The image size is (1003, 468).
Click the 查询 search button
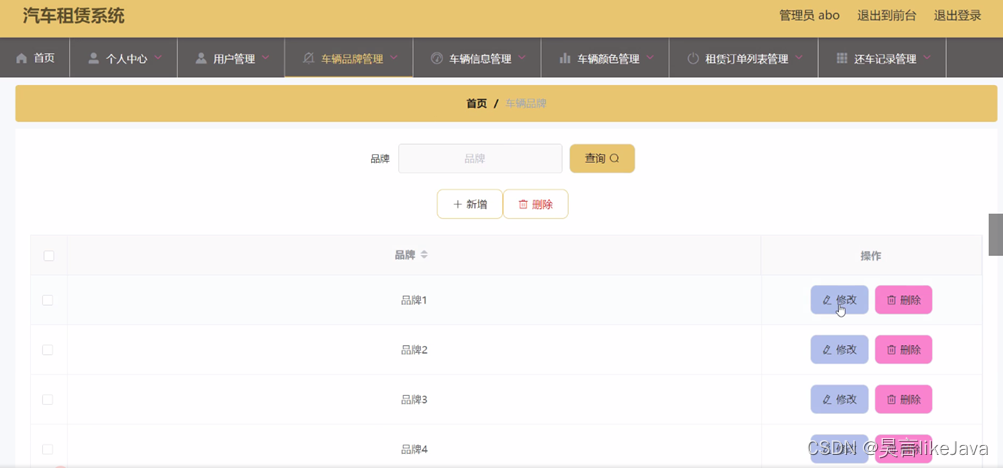602,159
